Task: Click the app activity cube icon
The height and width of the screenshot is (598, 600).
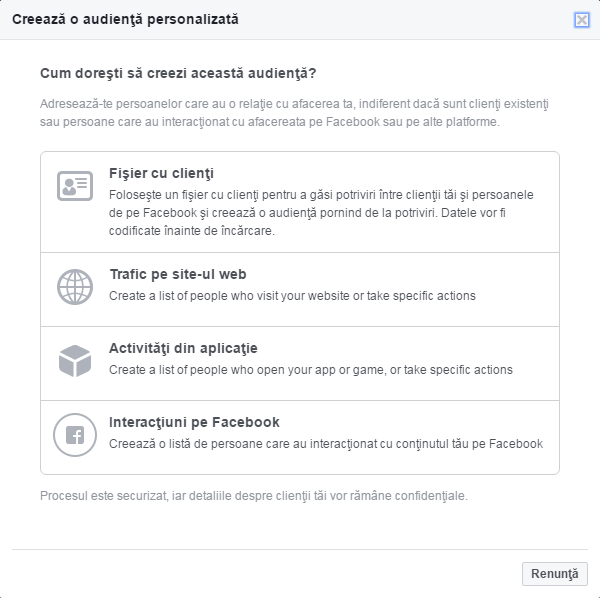Action: pos(75,361)
